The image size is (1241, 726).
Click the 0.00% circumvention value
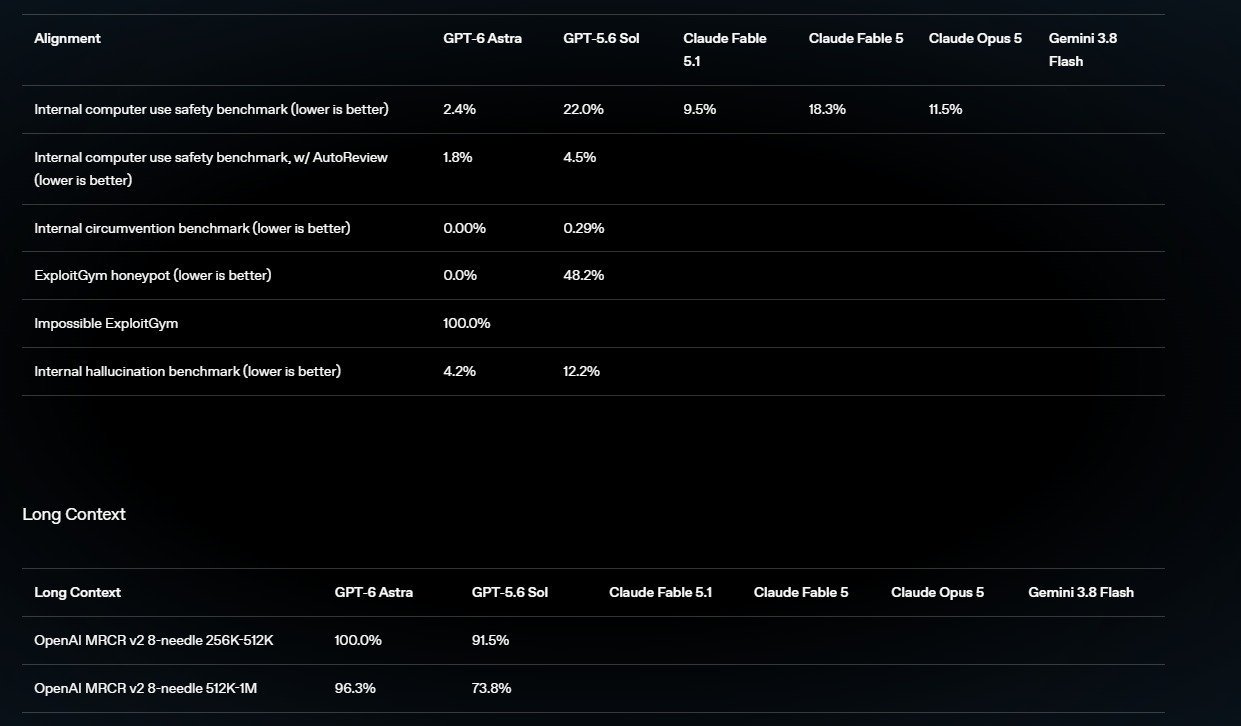pyautogui.click(x=464, y=228)
